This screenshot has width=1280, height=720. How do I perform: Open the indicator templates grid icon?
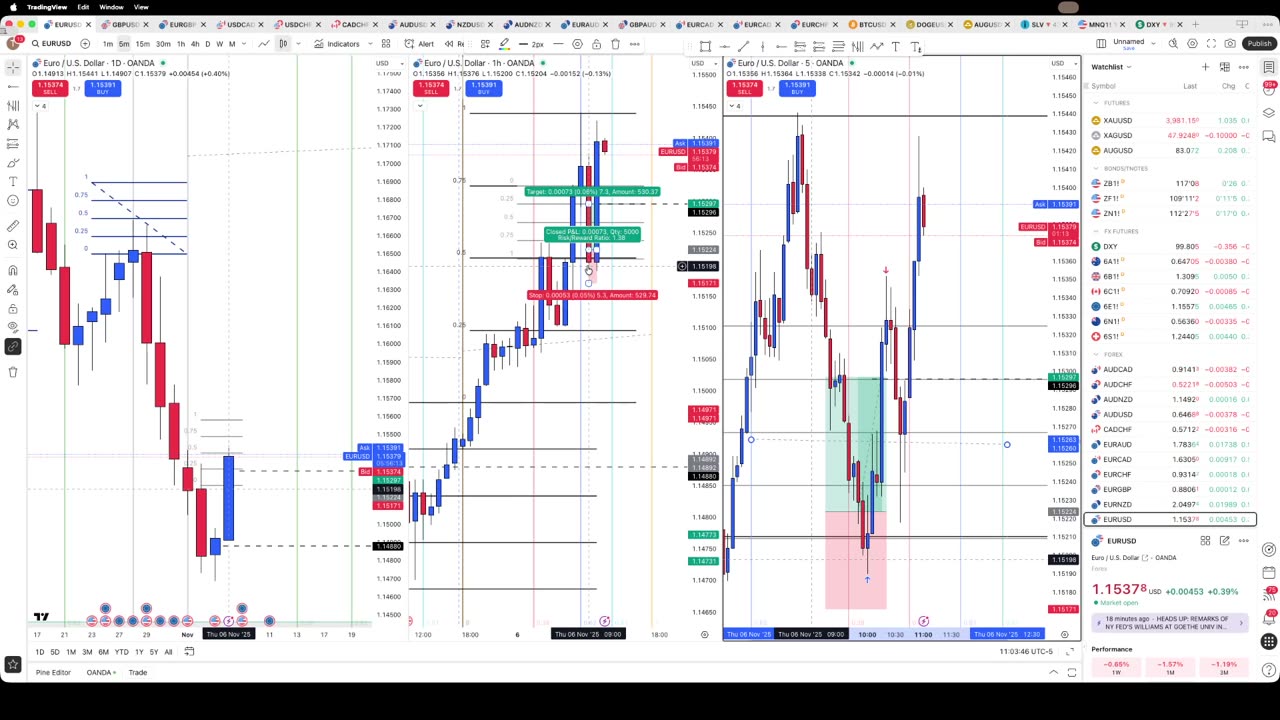(x=385, y=44)
